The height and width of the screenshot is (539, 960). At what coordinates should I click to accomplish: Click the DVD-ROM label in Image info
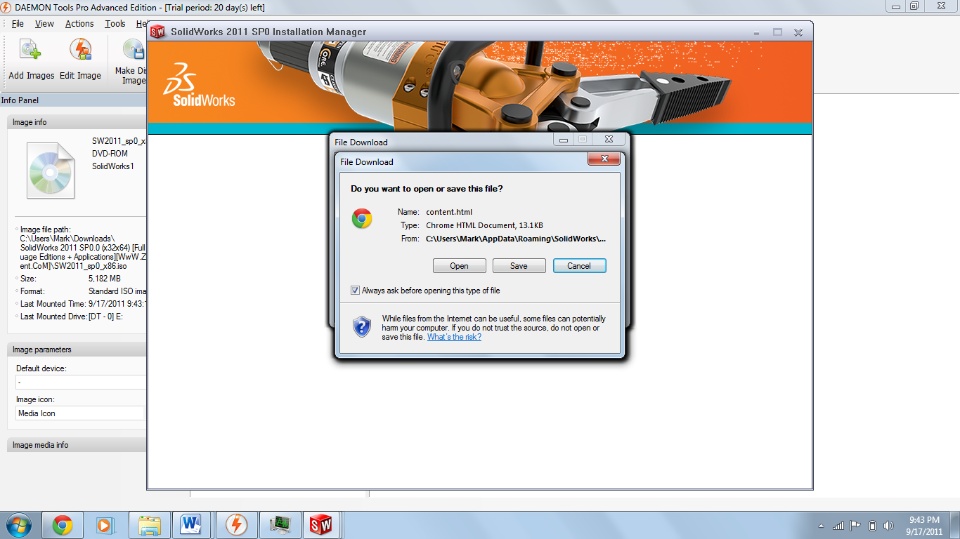(x=110, y=154)
